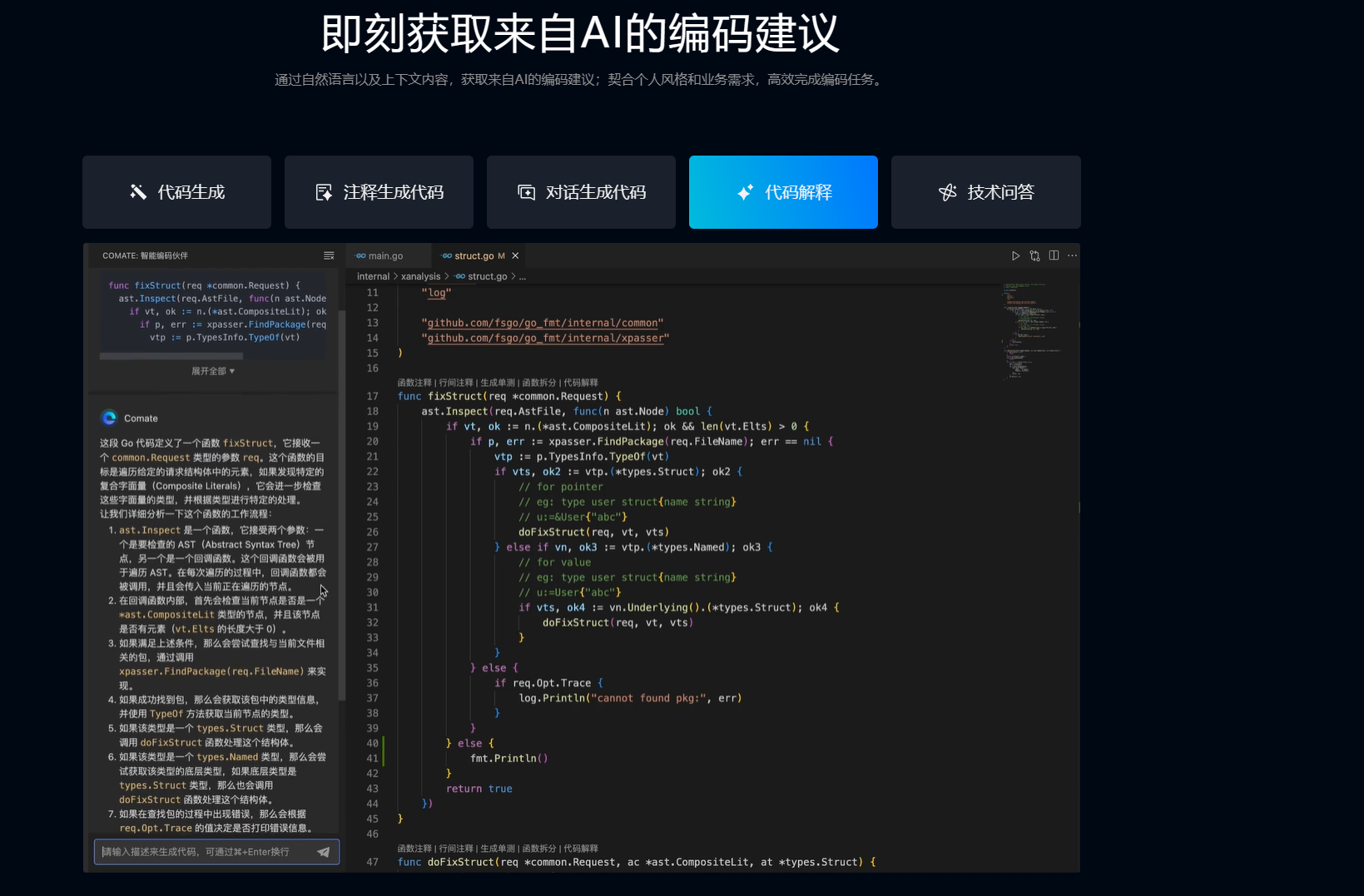
Task: Click 行间注释 code lens above fixStruct
Action: tap(456, 383)
